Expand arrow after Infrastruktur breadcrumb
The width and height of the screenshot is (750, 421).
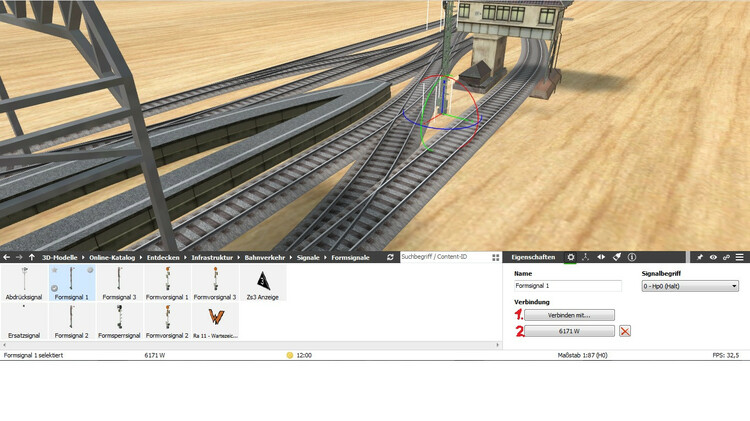point(239,257)
